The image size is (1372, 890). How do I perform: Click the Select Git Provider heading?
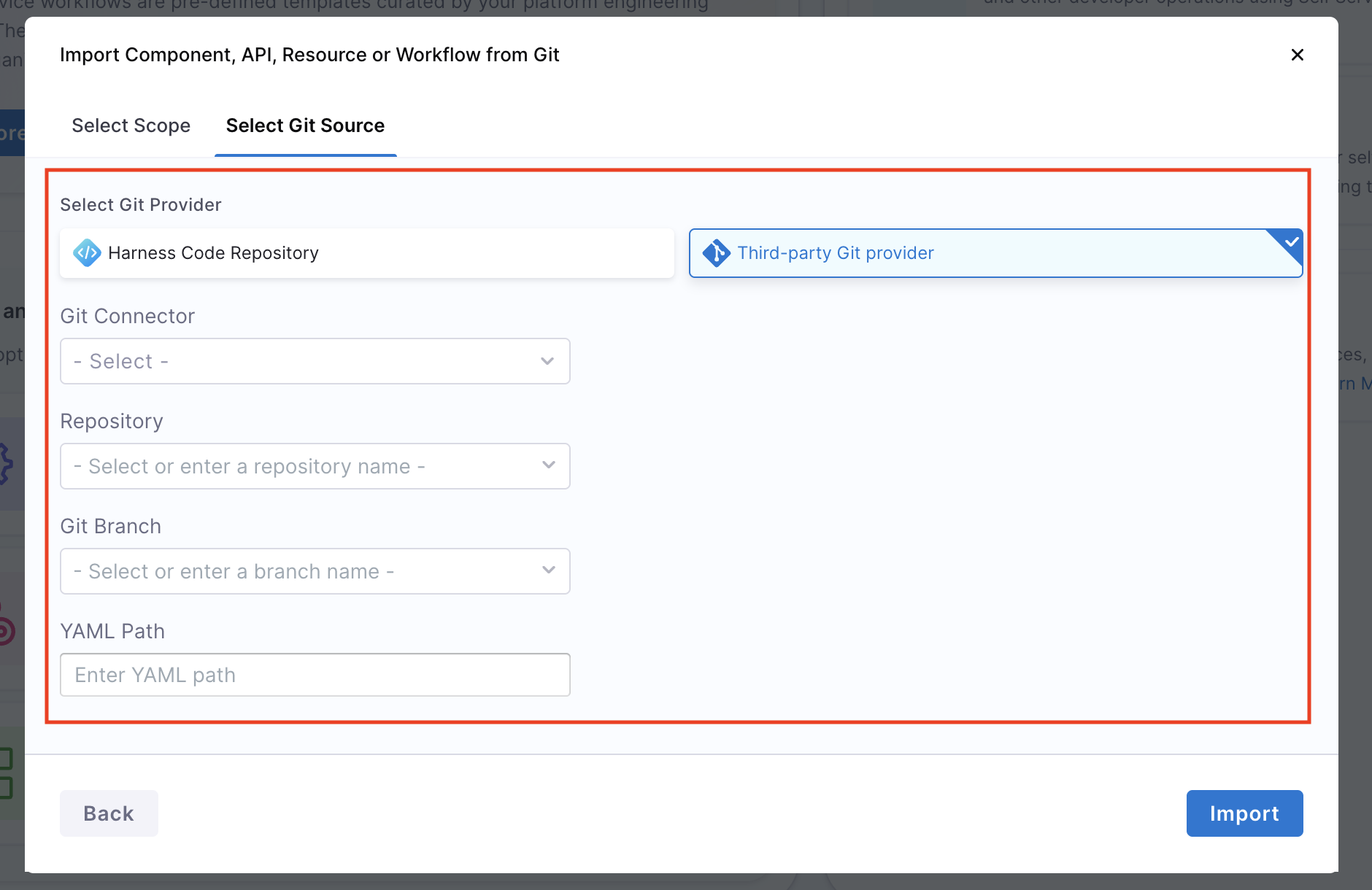140,205
